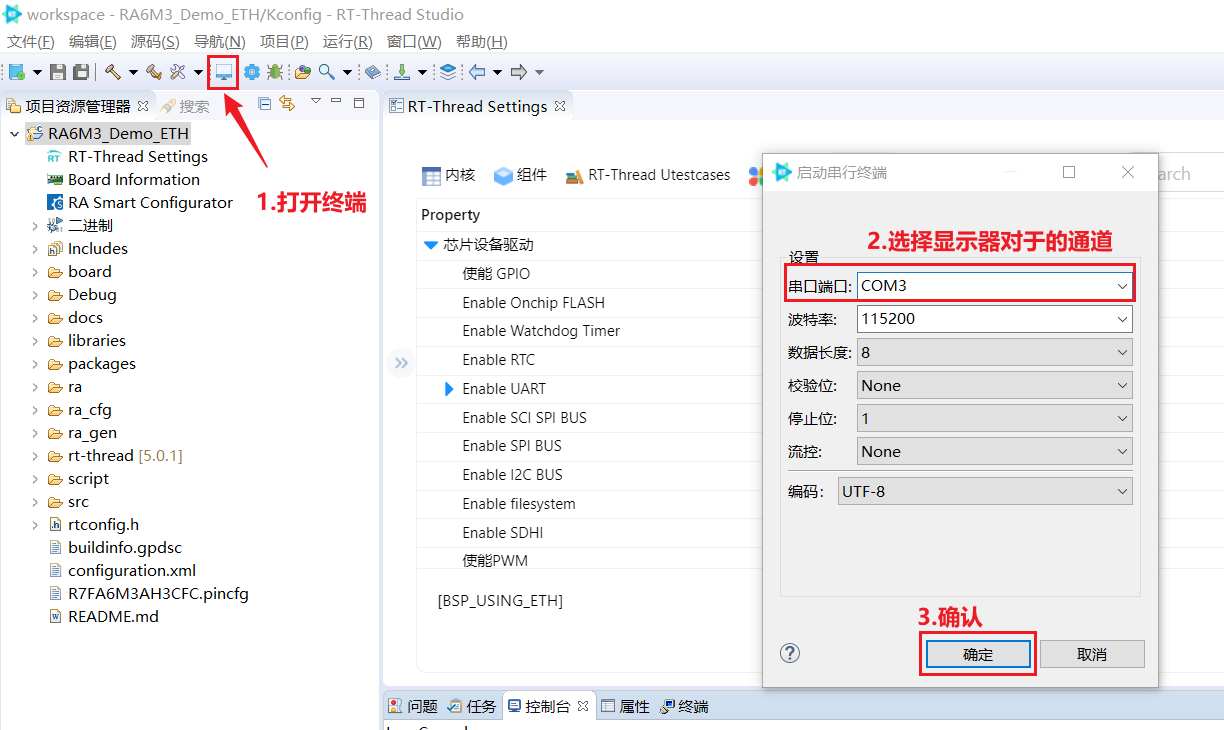Close the RT-Thread Settings tab via X

click(x=560, y=106)
